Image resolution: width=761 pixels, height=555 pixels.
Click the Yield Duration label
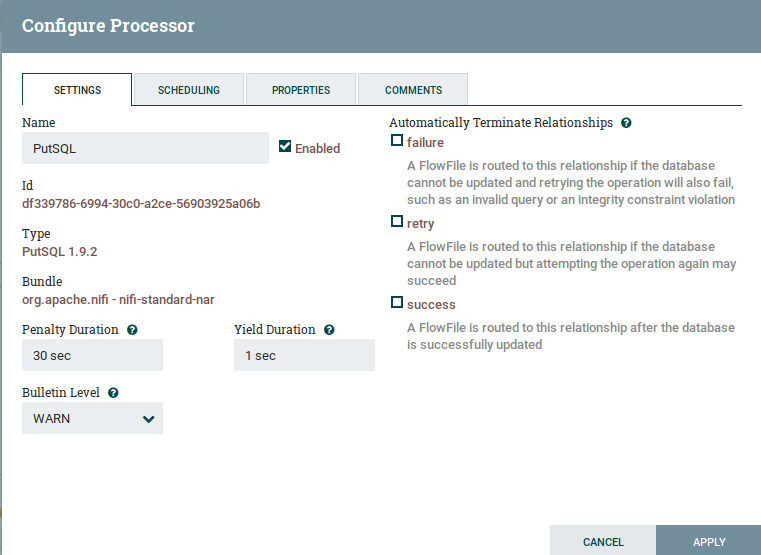275,329
